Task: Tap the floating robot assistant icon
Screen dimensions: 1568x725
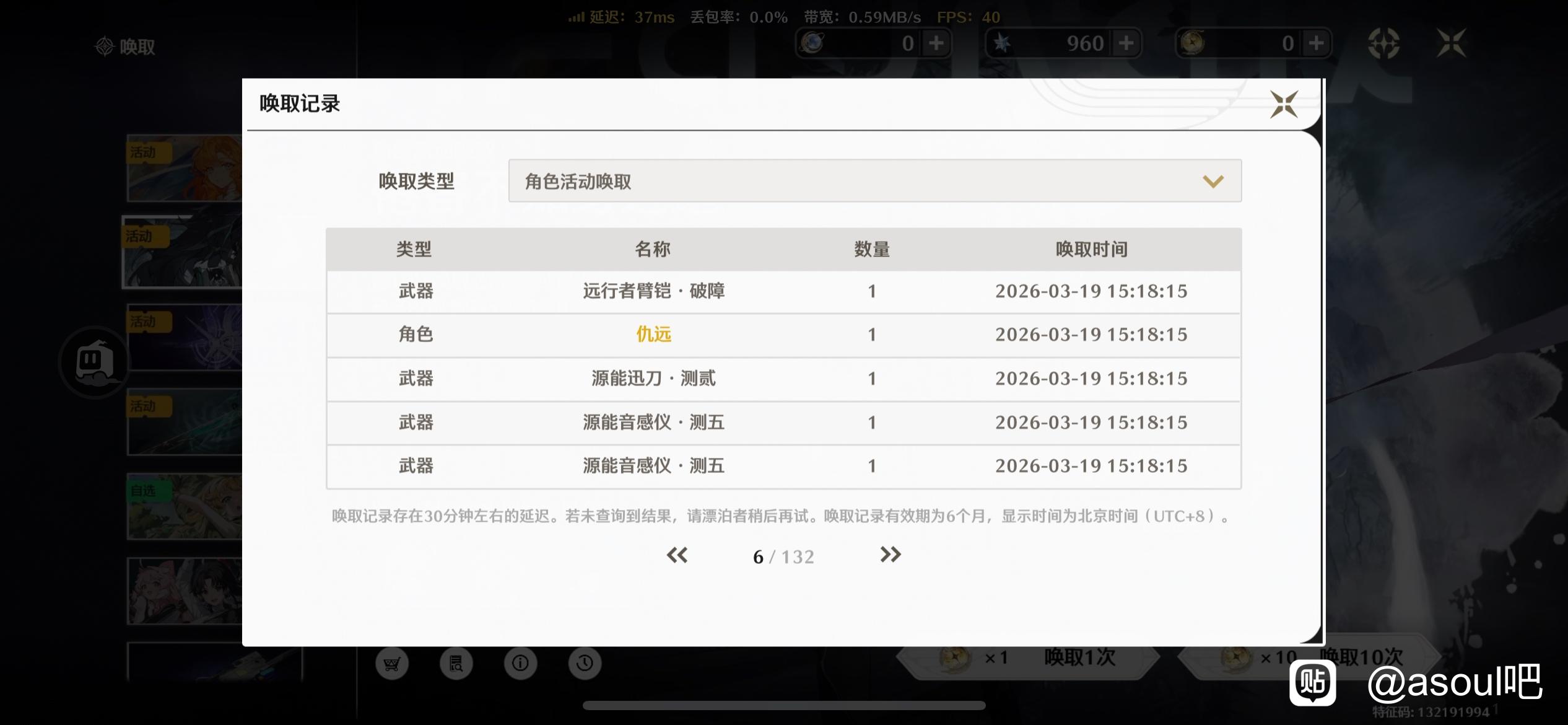Action: (95, 362)
